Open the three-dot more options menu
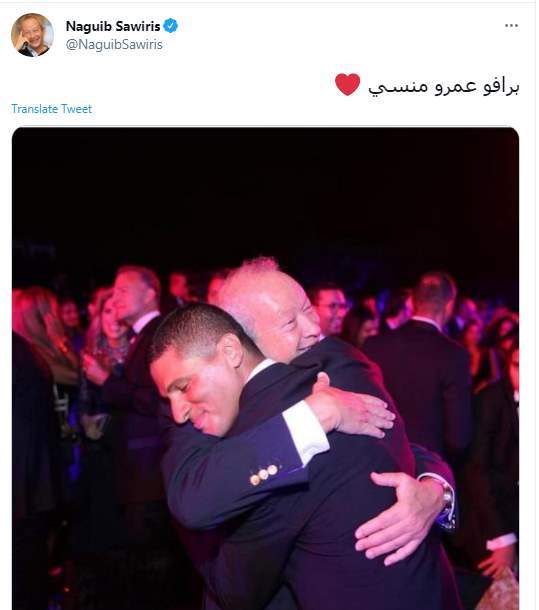The image size is (539, 610). coord(511,26)
